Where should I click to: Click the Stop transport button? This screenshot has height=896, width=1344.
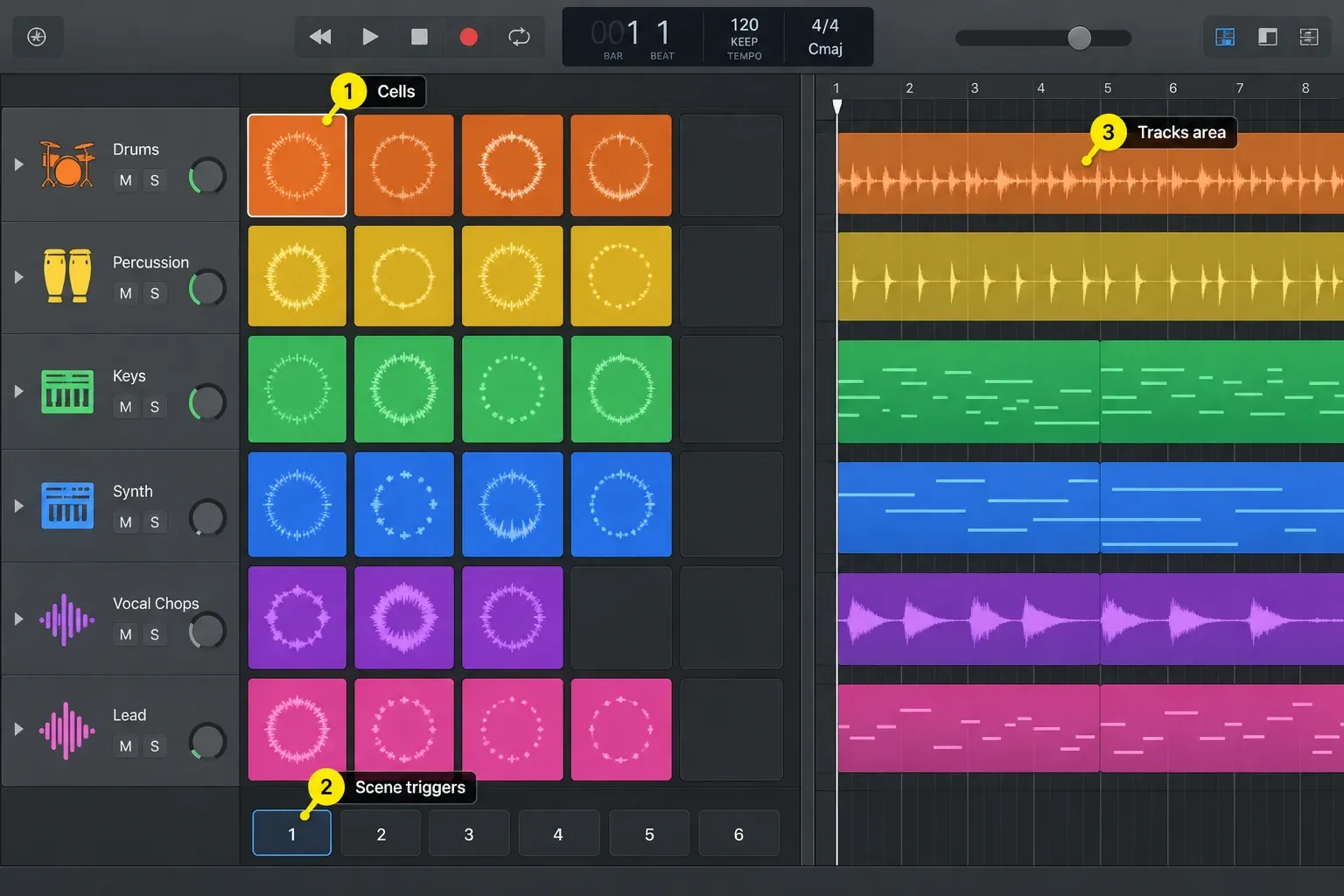coord(420,37)
